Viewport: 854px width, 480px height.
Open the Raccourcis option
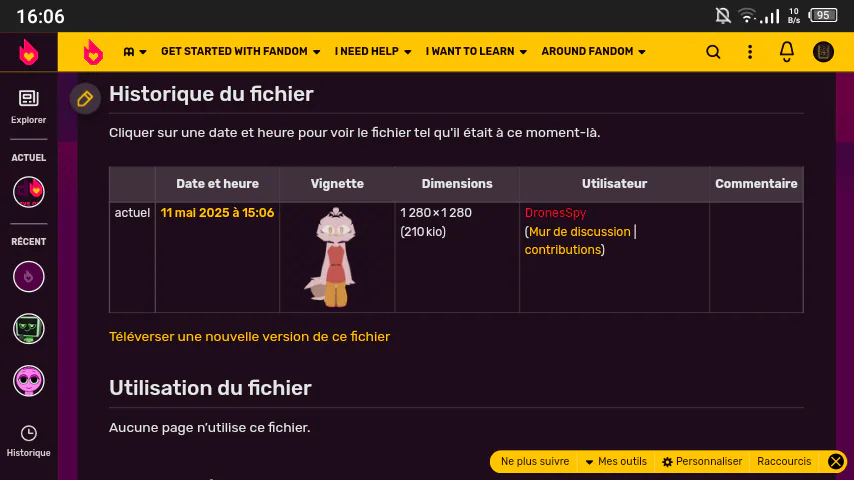pos(784,461)
